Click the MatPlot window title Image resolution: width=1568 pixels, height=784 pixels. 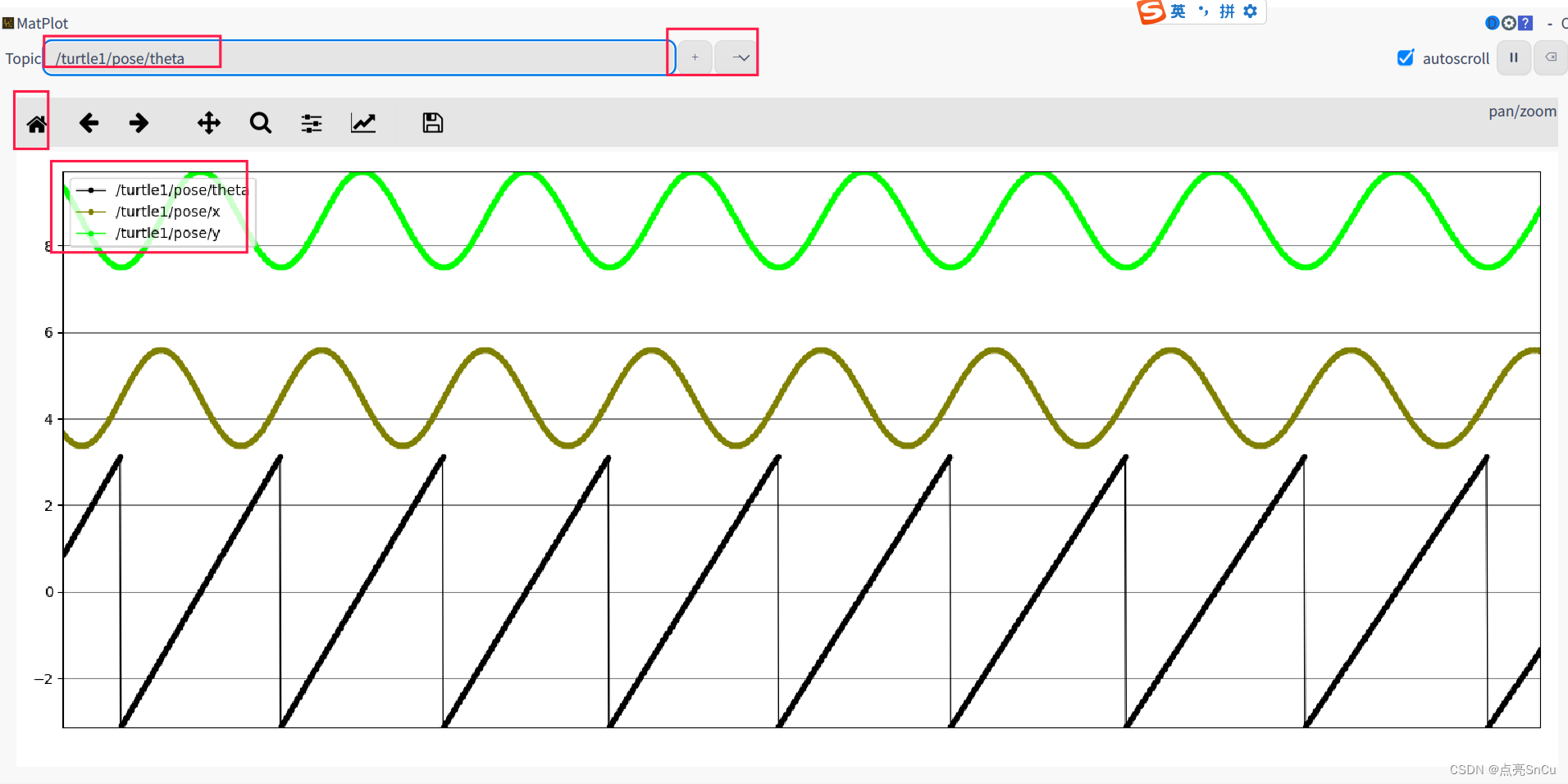(42, 23)
